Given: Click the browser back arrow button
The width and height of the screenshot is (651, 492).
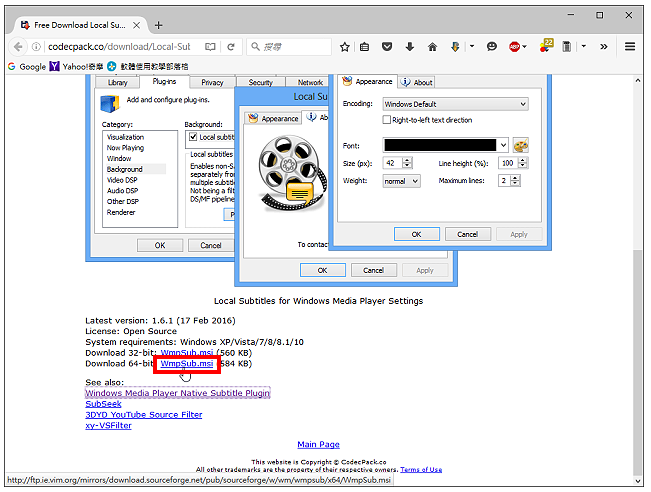Looking at the screenshot, I should tap(18, 47).
